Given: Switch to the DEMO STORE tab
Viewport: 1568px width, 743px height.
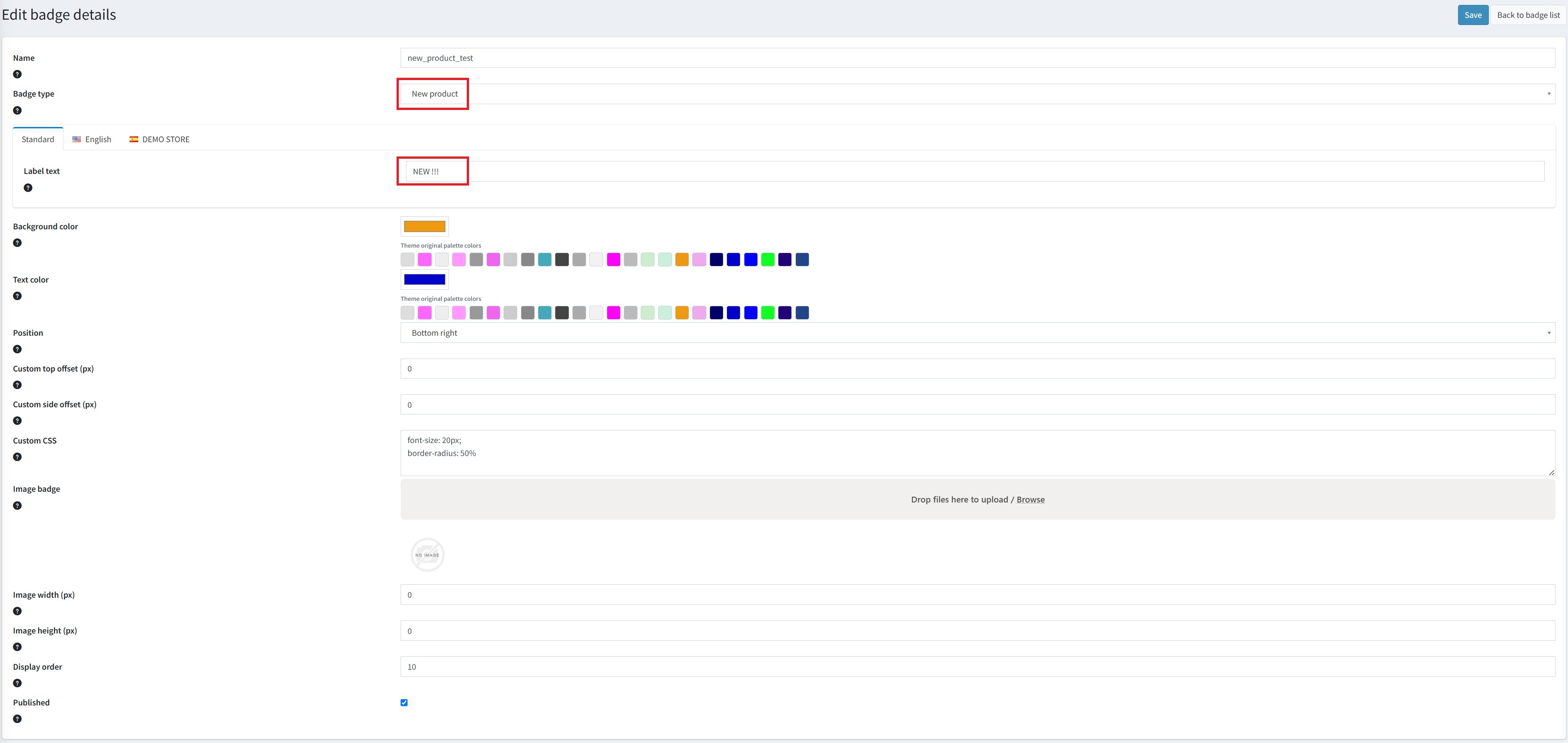Looking at the screenshot, I should [x=160, y=139].
